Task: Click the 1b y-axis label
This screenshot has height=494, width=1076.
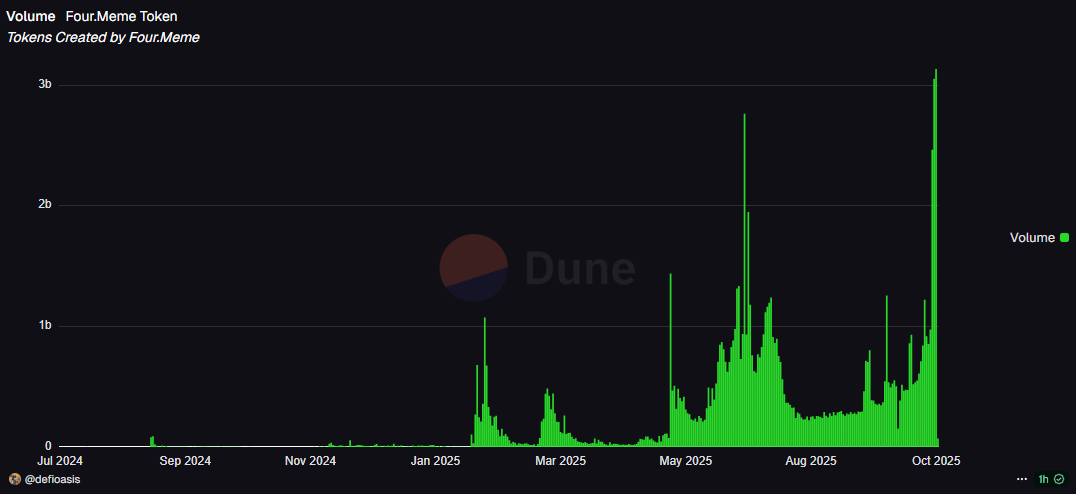Action: tap(45, 326)
